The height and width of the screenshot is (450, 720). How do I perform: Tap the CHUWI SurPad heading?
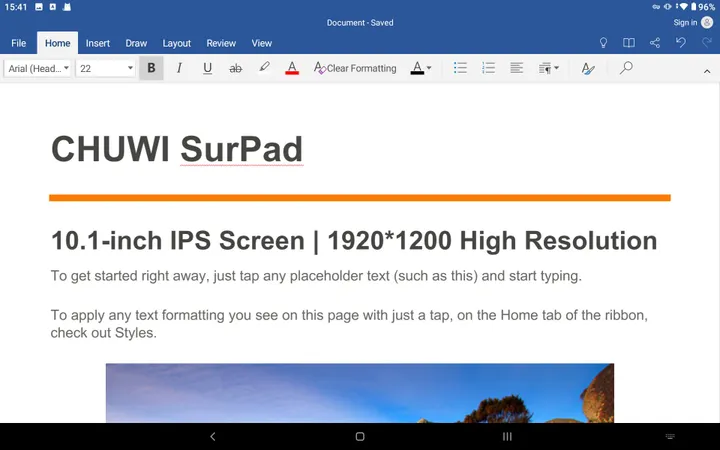click(x=177, y=149)
